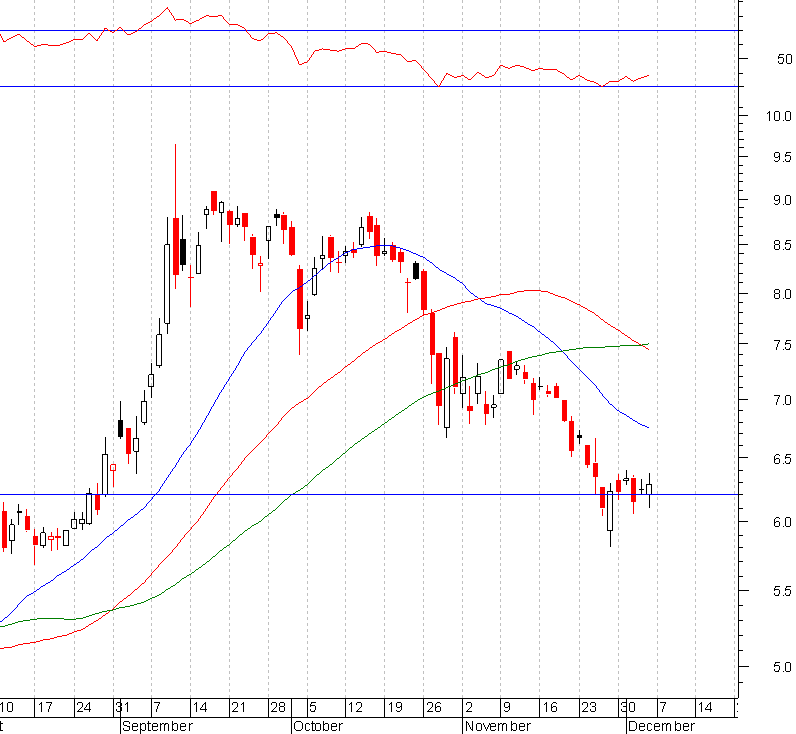The height and width of the screenshot is (734, 796).
Task: Click date label 28 in September
Action: pos(278,707)
